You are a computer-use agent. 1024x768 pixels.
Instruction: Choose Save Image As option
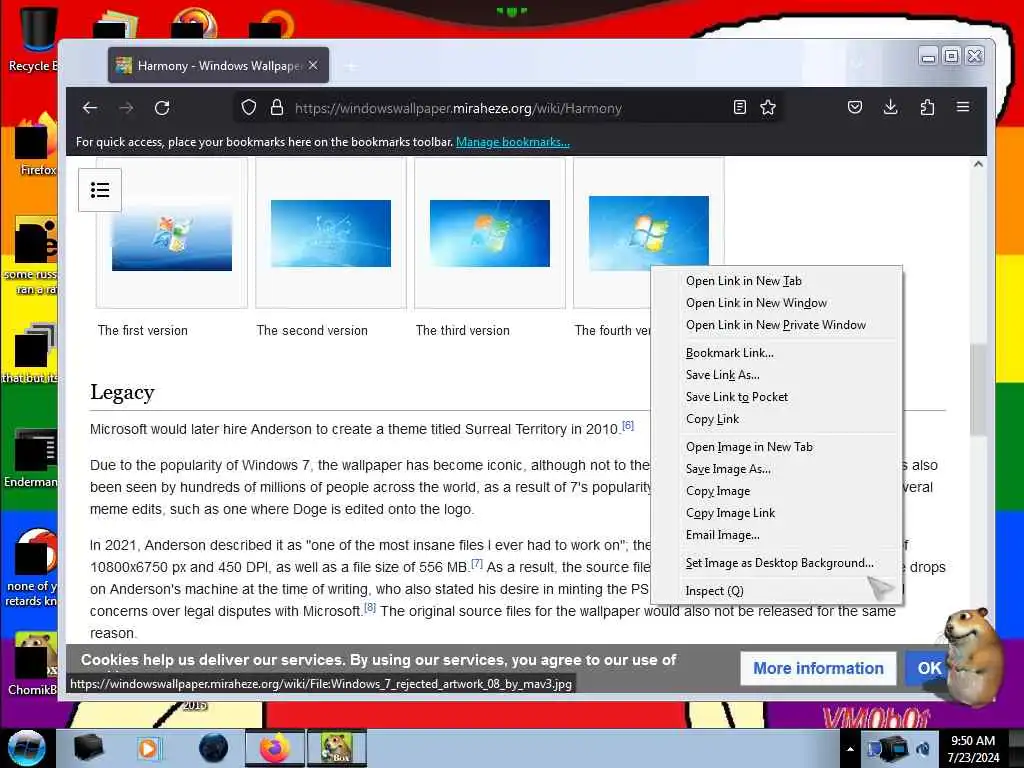(776, 469)
